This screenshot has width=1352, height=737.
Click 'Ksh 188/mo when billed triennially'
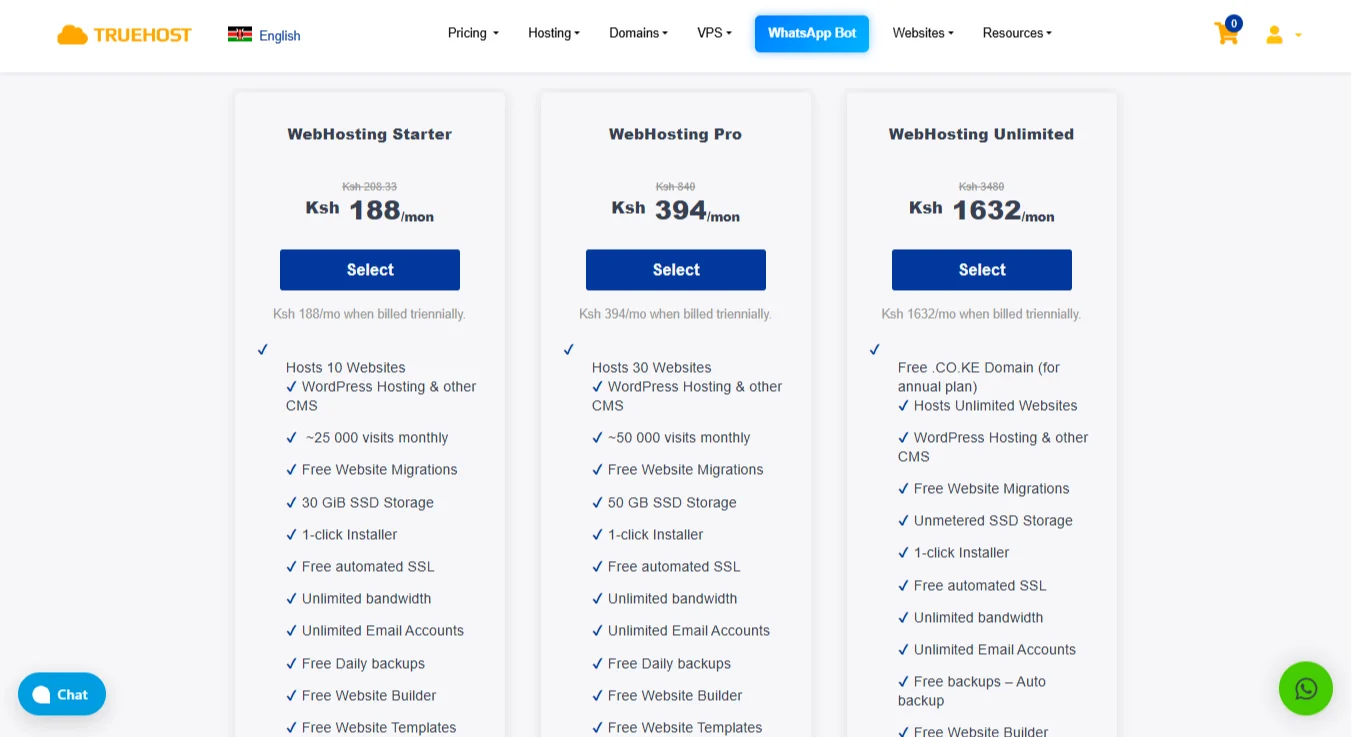(x=370, y=314)
